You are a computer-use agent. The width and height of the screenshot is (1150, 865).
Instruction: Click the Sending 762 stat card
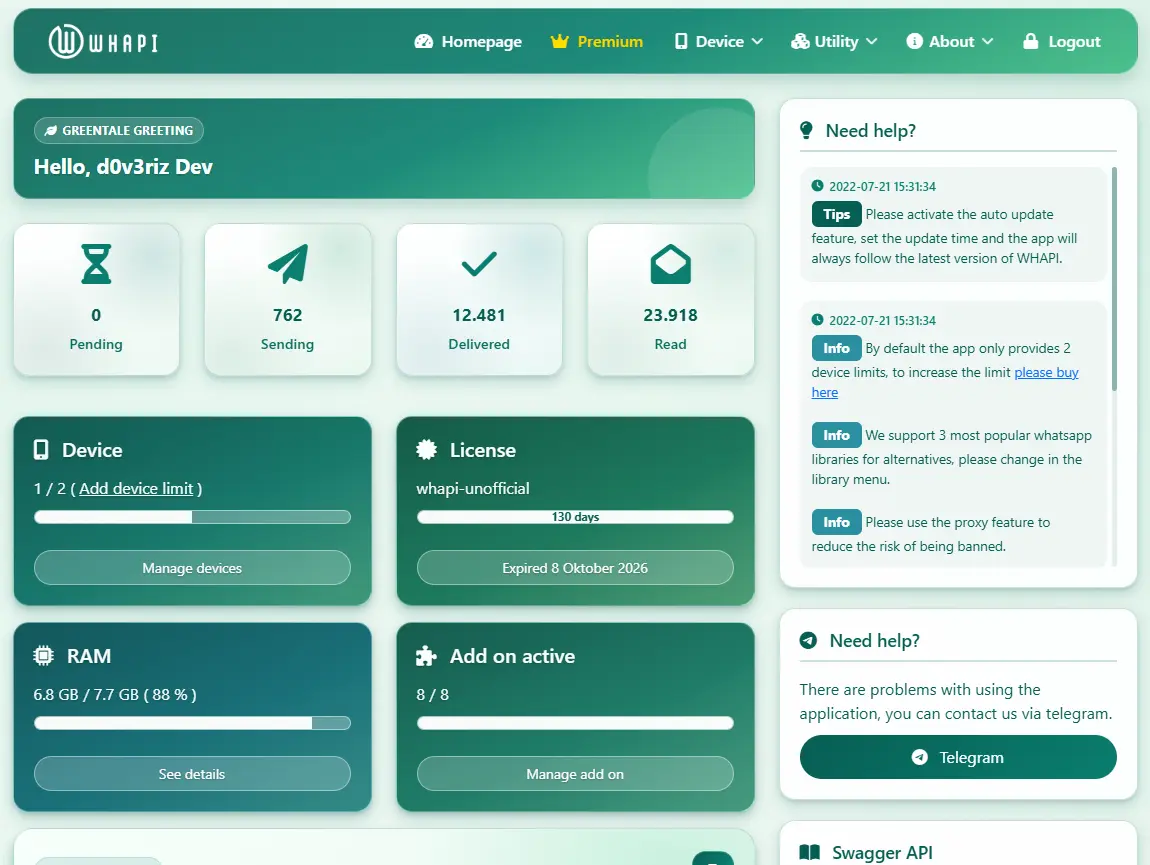click(288, 300)
